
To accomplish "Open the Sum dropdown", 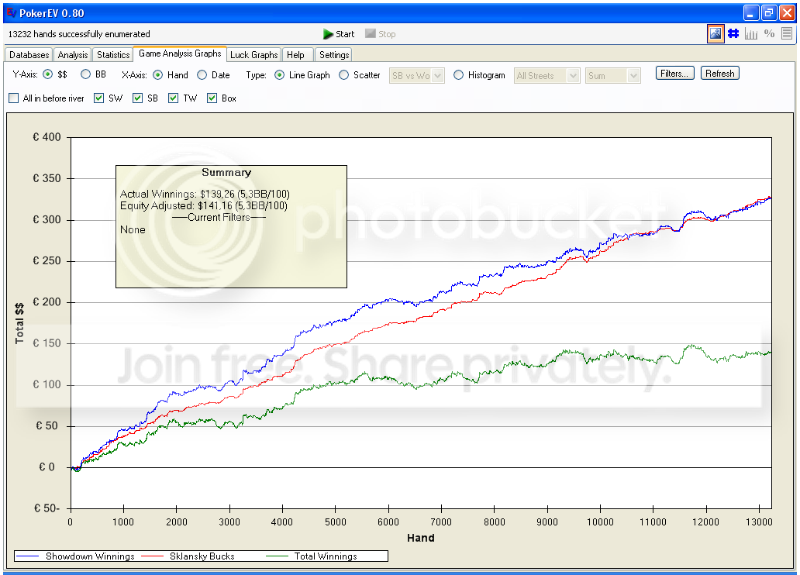I will [612, 76].
